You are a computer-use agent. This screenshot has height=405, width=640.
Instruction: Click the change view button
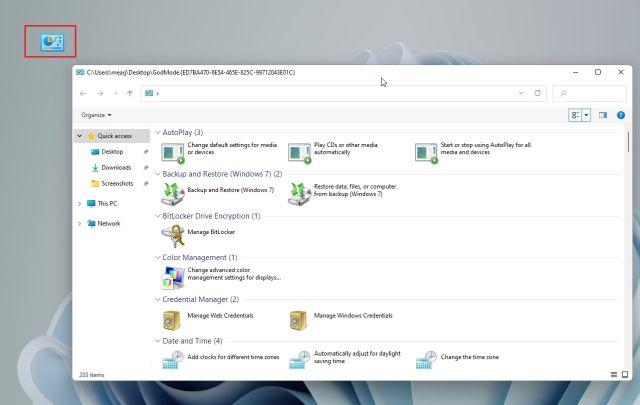pyautogui.click(x=575, y=115)
